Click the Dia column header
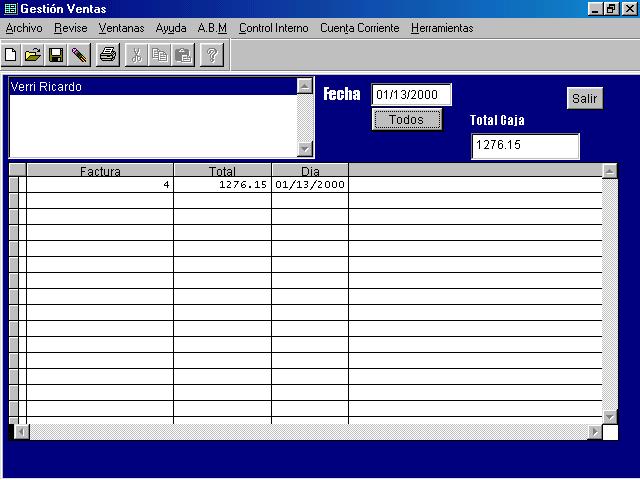640x480 pixels. click(310, 170)
